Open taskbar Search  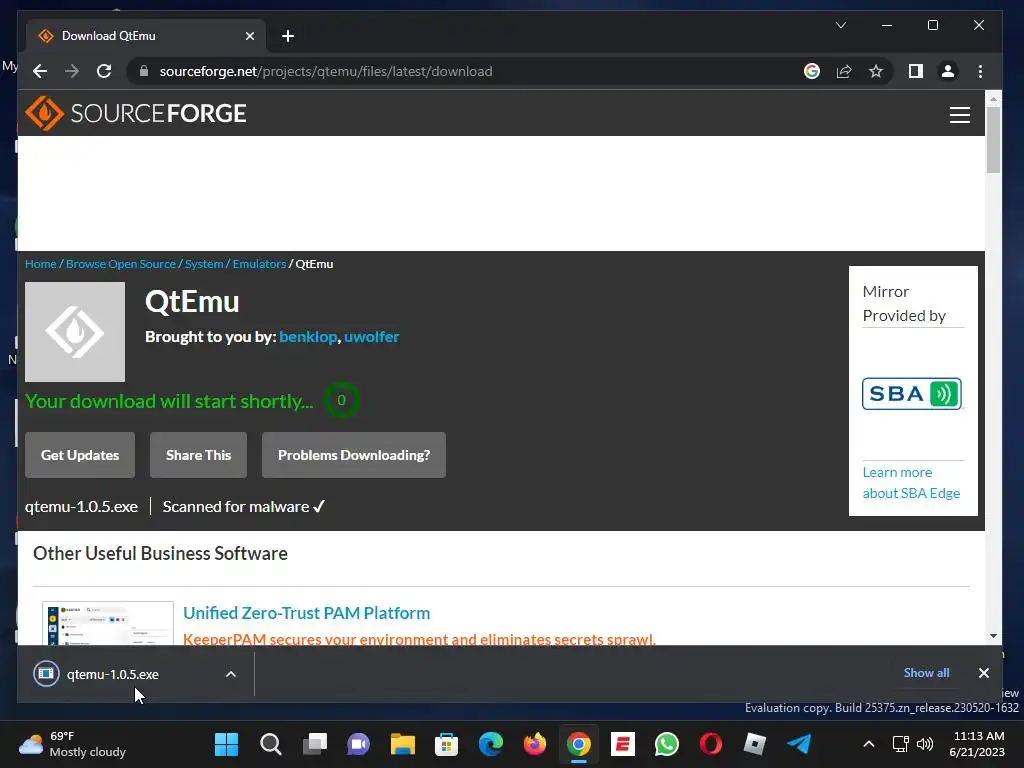point(270,744)
